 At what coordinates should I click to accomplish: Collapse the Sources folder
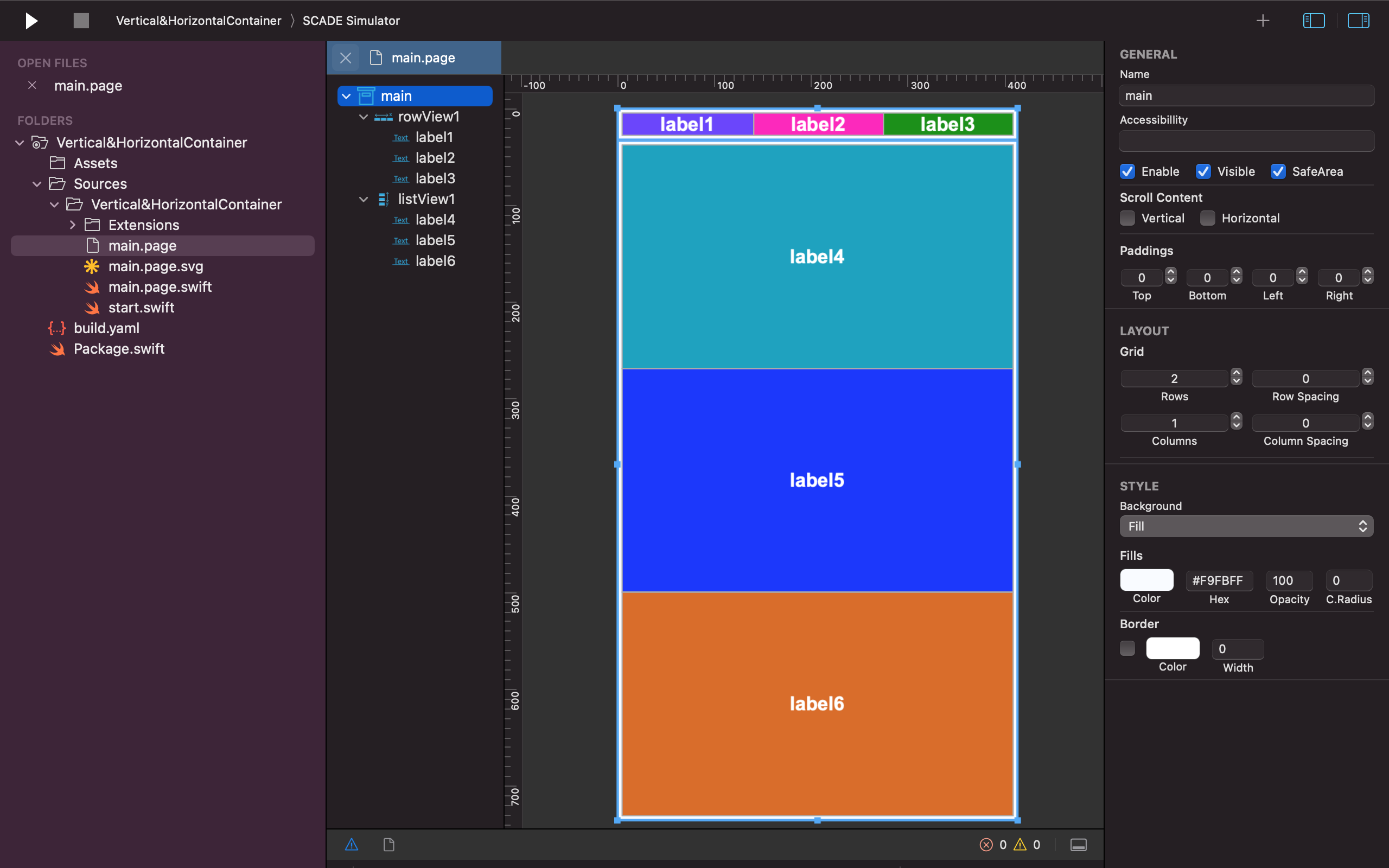37,184
